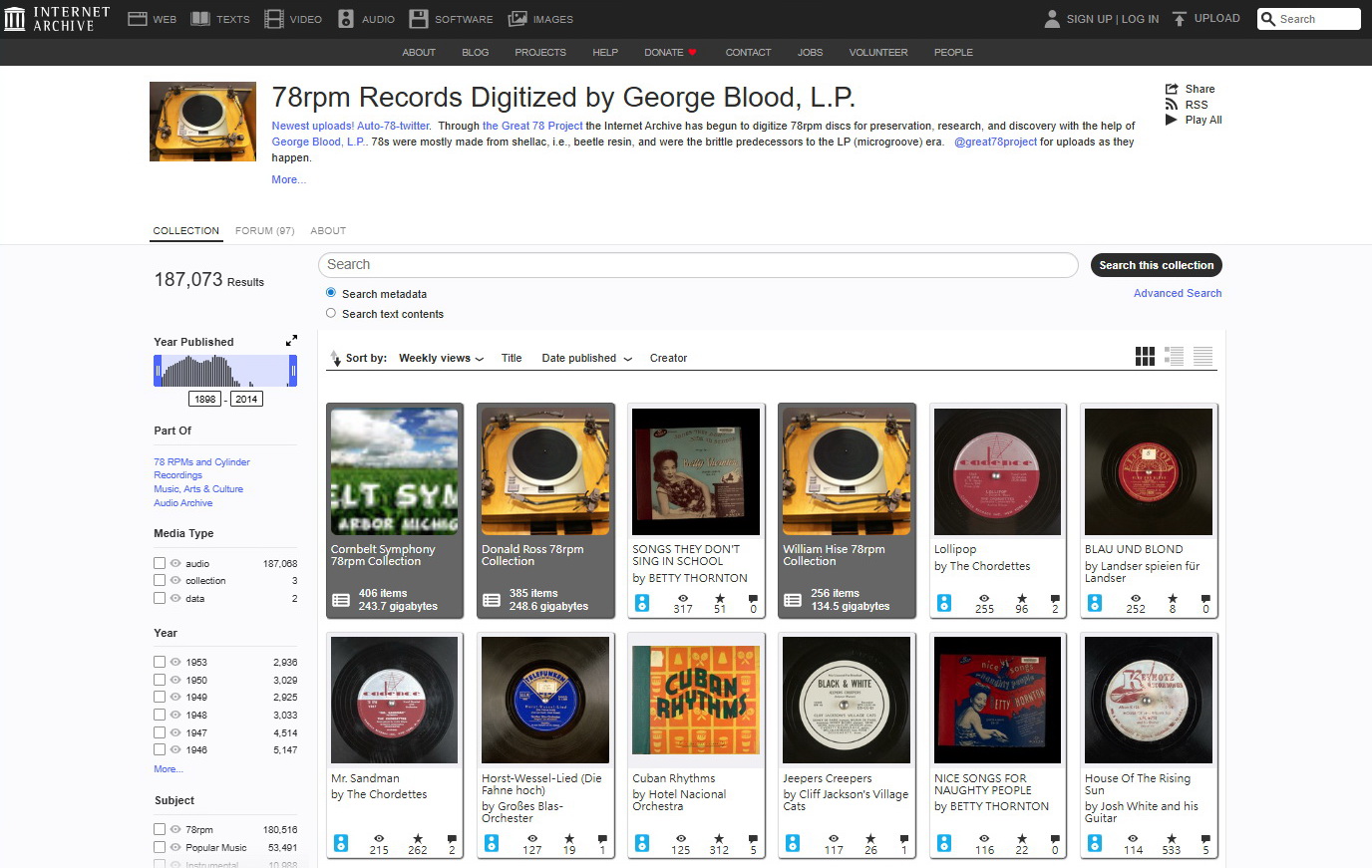Click the right handle of year range slider

(293, 371)
